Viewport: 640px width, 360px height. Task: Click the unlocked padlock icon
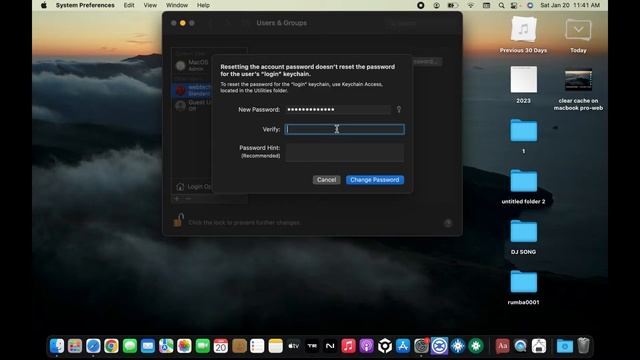point(178,220)
